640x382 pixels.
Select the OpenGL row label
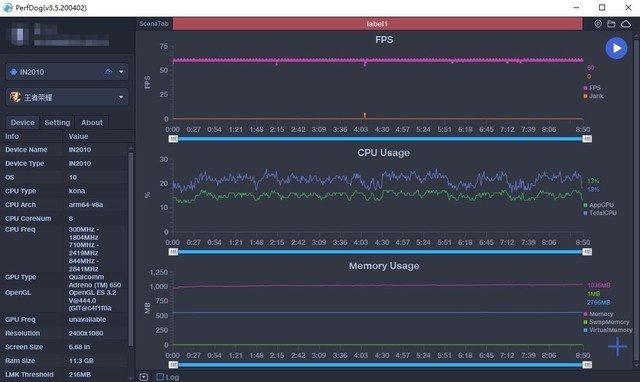[x=18, y=293]
